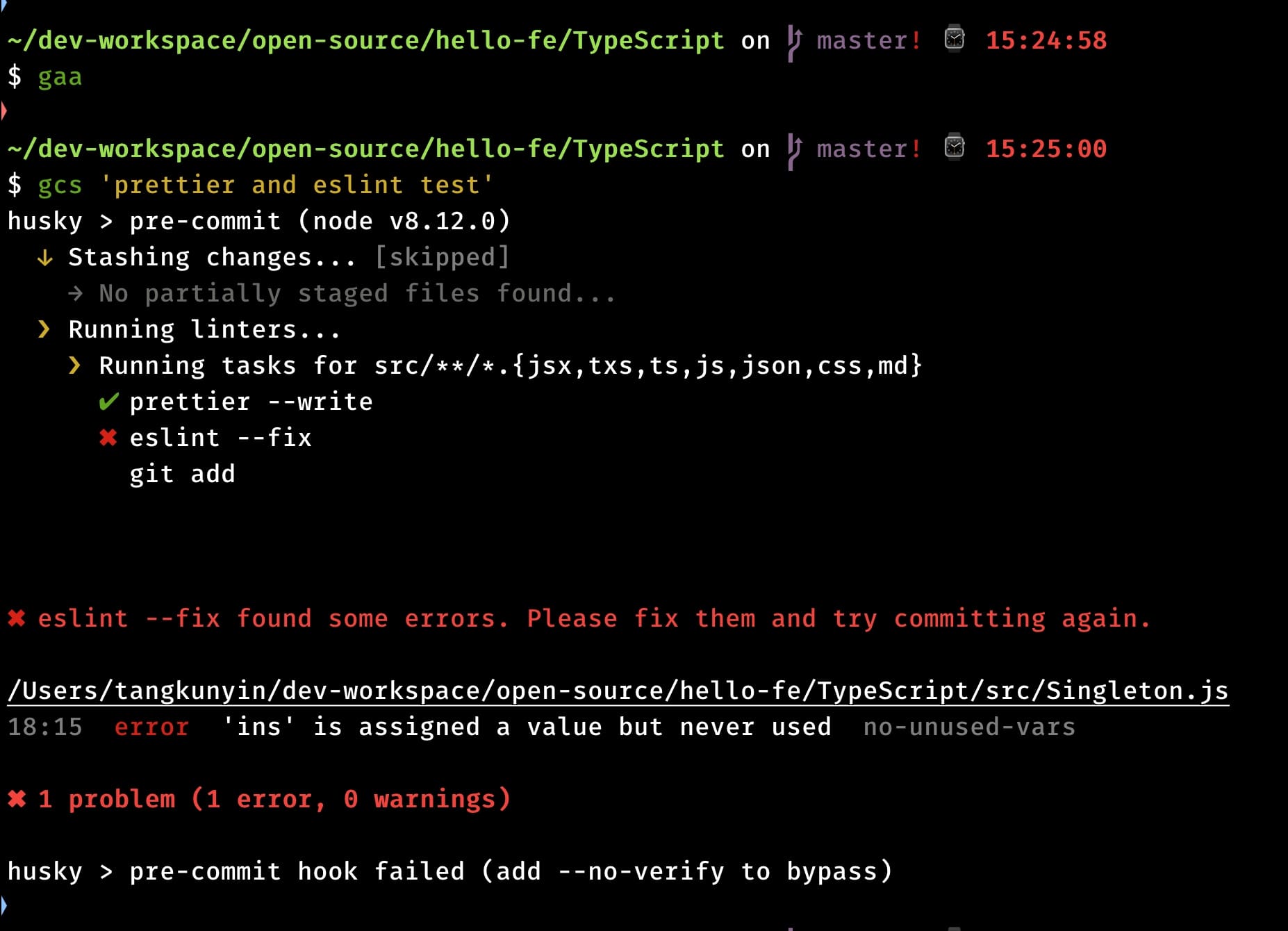Click the 'gcs' command on the second prompt
Viewport: 1288px width, 931px height.
(x=60, y=185)
